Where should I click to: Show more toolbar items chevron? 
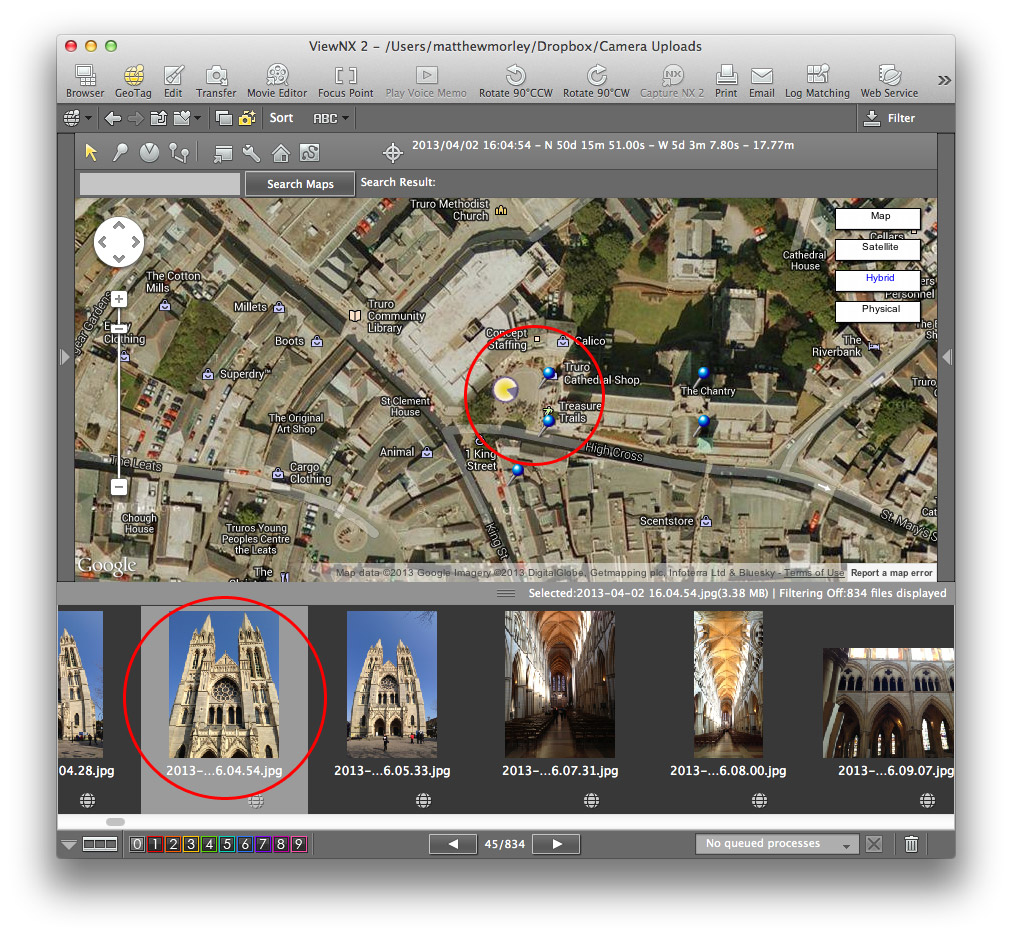click(x=944, y=80)
